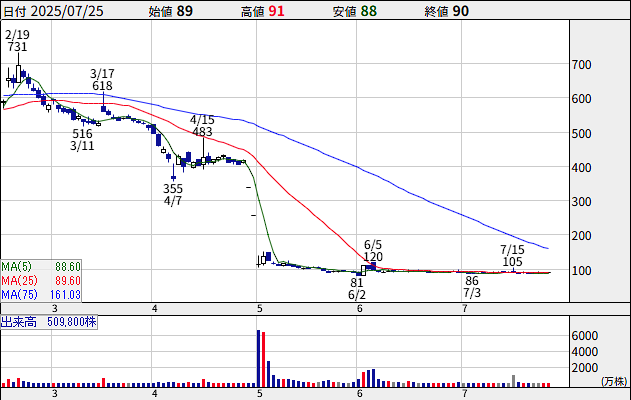Click the tall red volume bar in May
The image size is (631, 400).
pyautogui.click(x=264, y=359)
